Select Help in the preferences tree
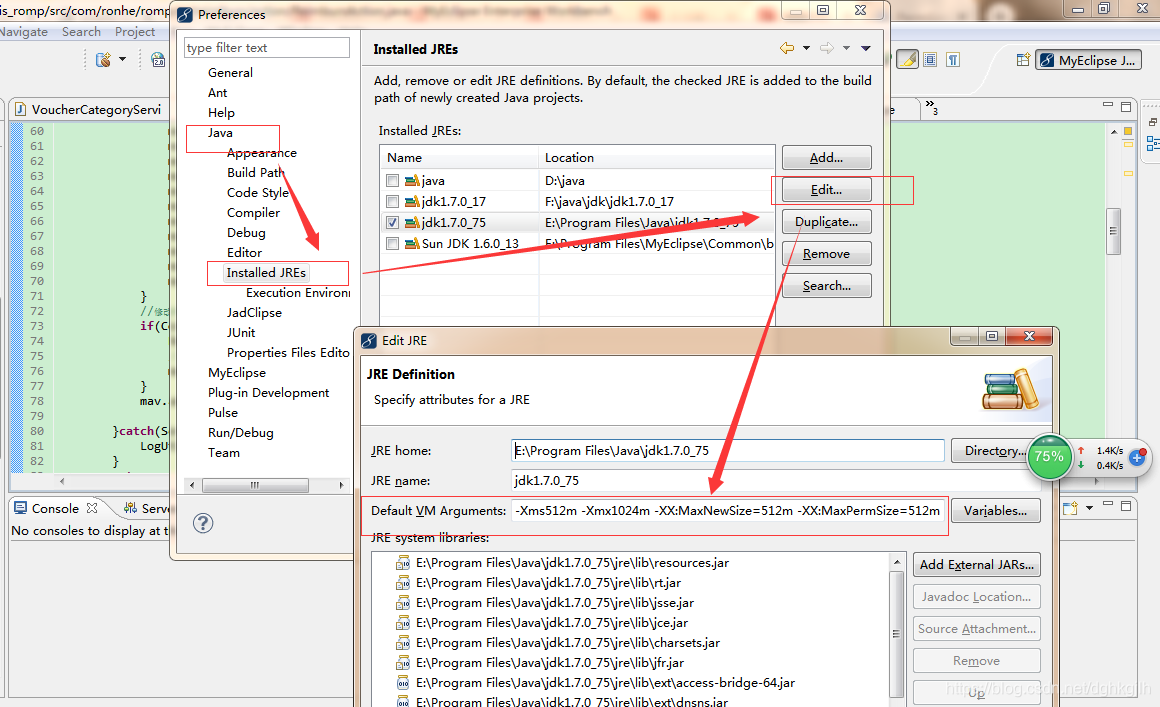The height and width of the screenshot is (707, 1160). [x=221, y=112]
